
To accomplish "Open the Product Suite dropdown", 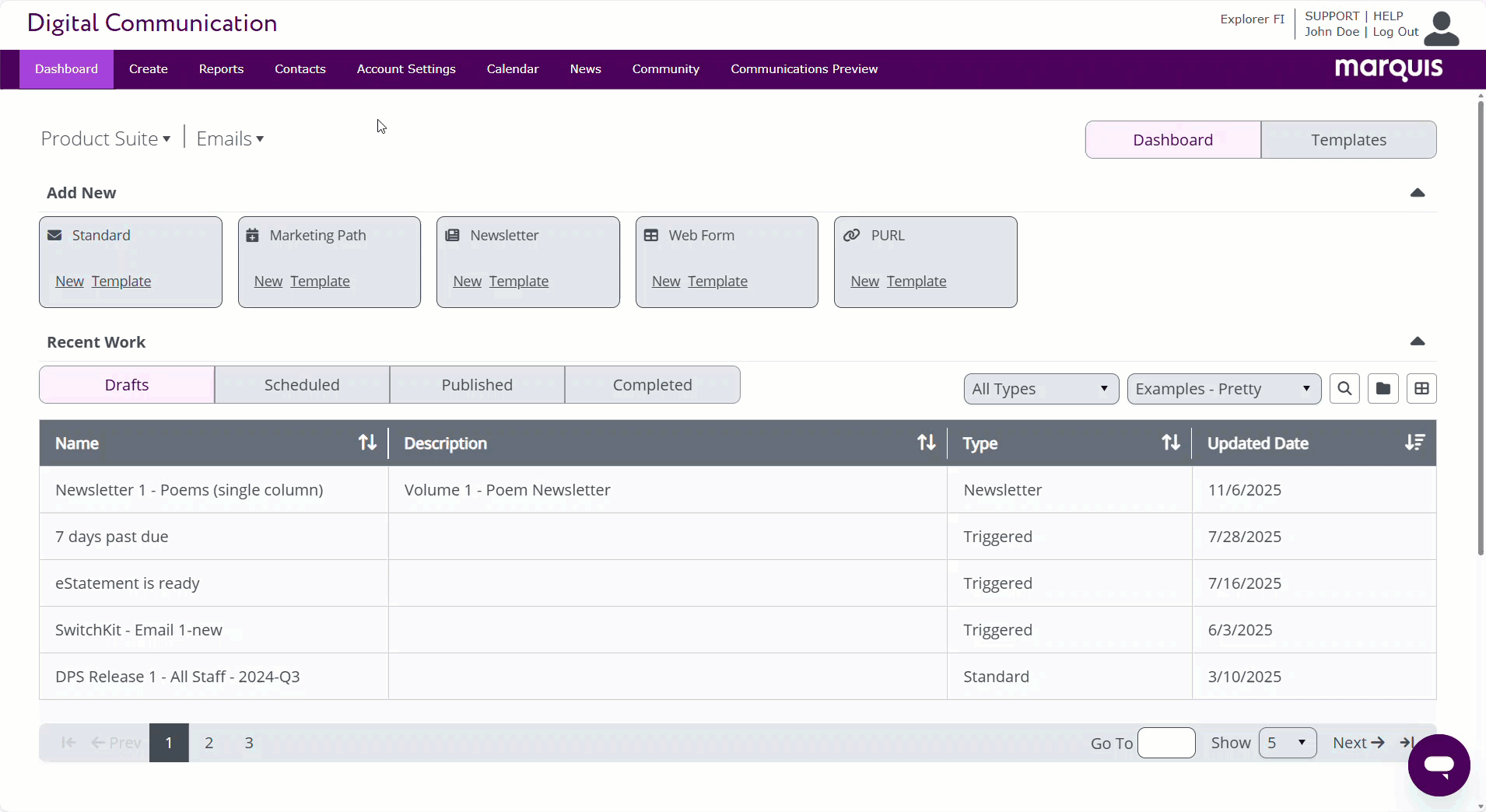I will pos(106,139).
